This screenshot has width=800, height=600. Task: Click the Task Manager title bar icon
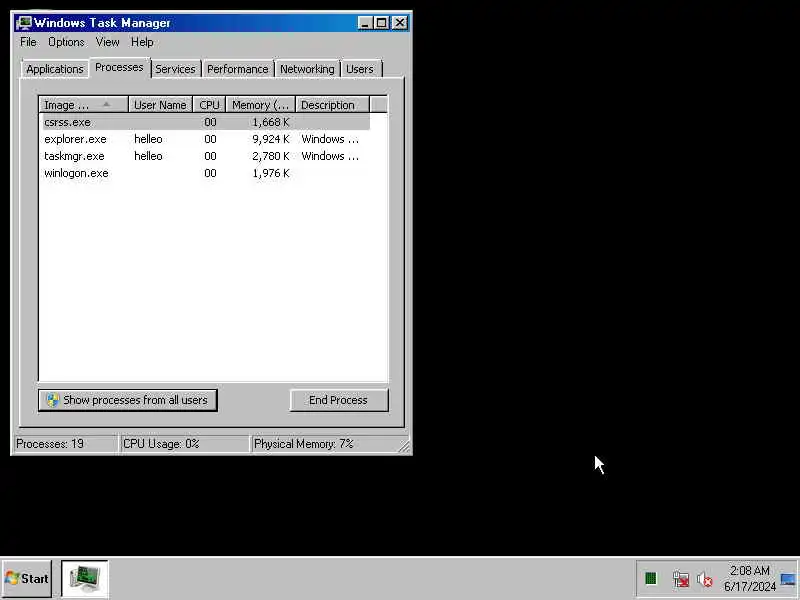click(23, 23)
